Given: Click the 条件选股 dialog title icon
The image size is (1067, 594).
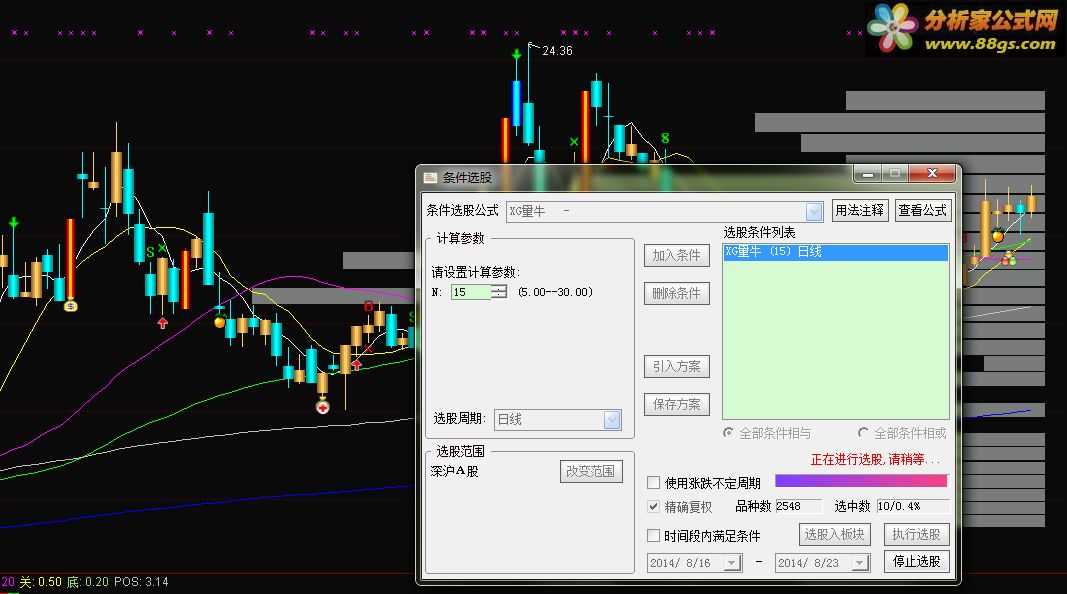Looking at the screenshot, I should click(430, 178).
